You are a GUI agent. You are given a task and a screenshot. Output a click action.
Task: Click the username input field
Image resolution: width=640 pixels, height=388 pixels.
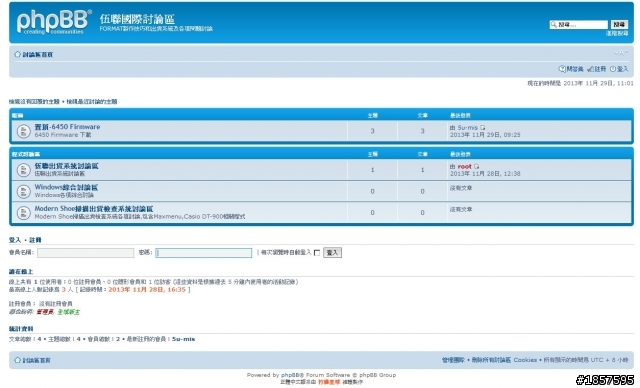(85, 253)
